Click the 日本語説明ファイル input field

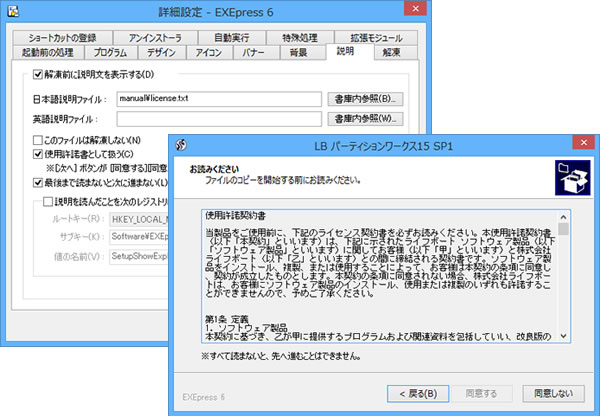point(219,99)
